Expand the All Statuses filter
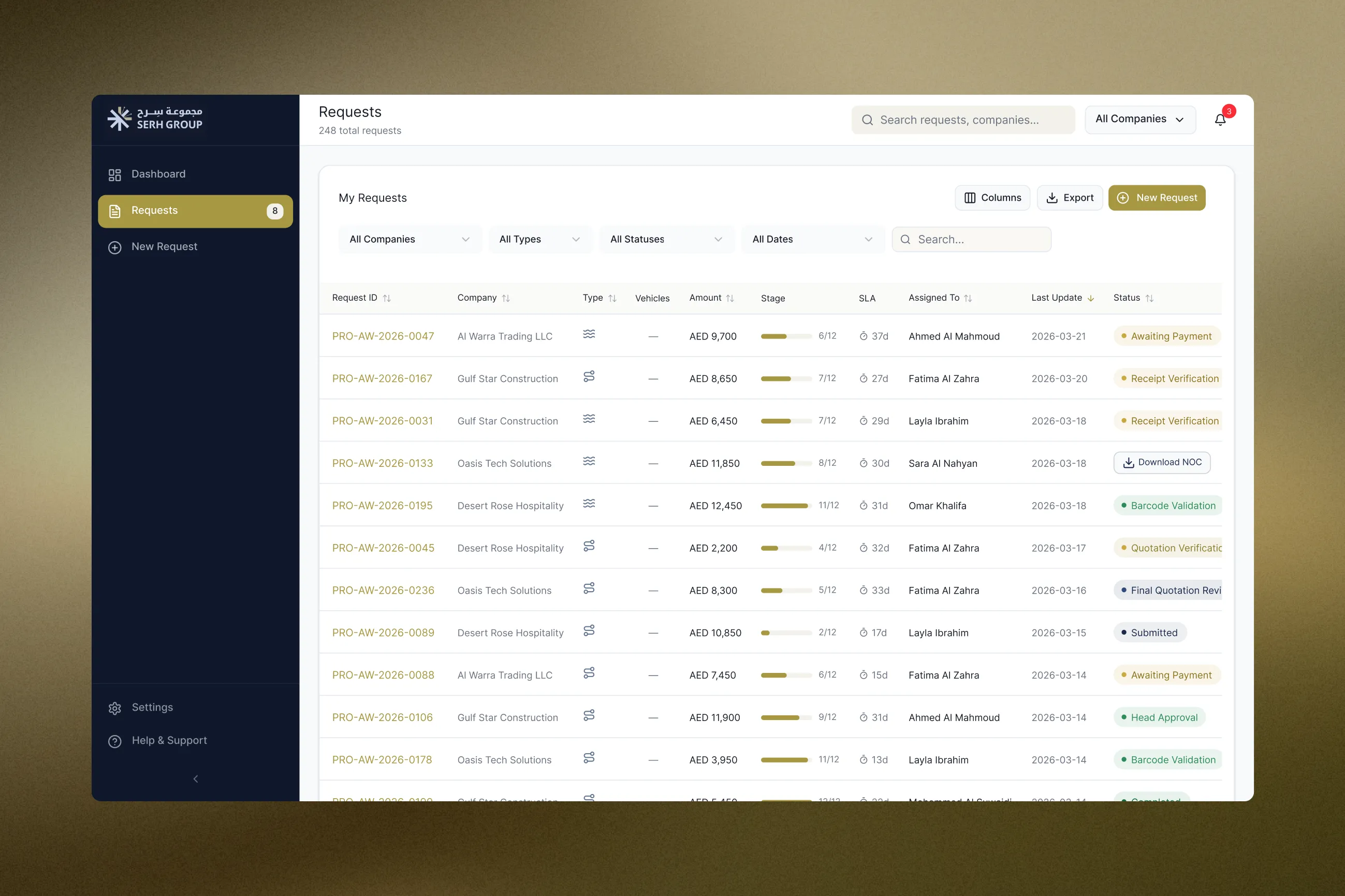 (x=666, y=240)
